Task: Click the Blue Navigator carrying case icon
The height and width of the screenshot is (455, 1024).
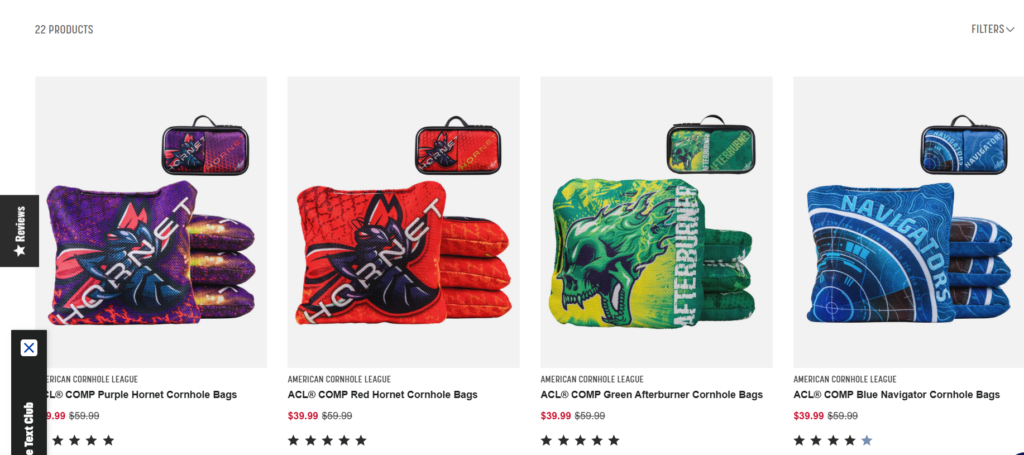Action: click(964, 145)
